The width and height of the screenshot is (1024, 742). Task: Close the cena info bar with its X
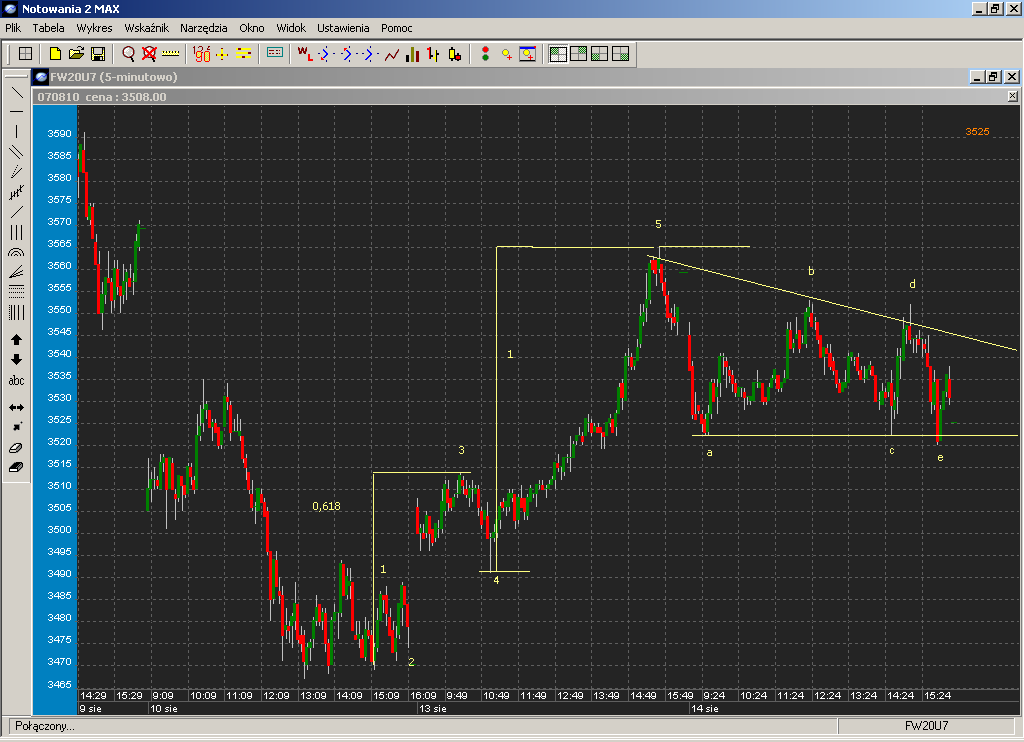coord(1012,97)
